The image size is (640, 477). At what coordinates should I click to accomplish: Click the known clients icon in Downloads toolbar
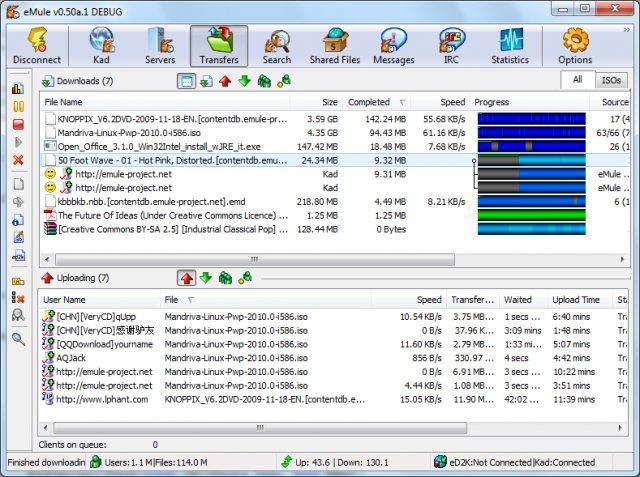point(284,81)
